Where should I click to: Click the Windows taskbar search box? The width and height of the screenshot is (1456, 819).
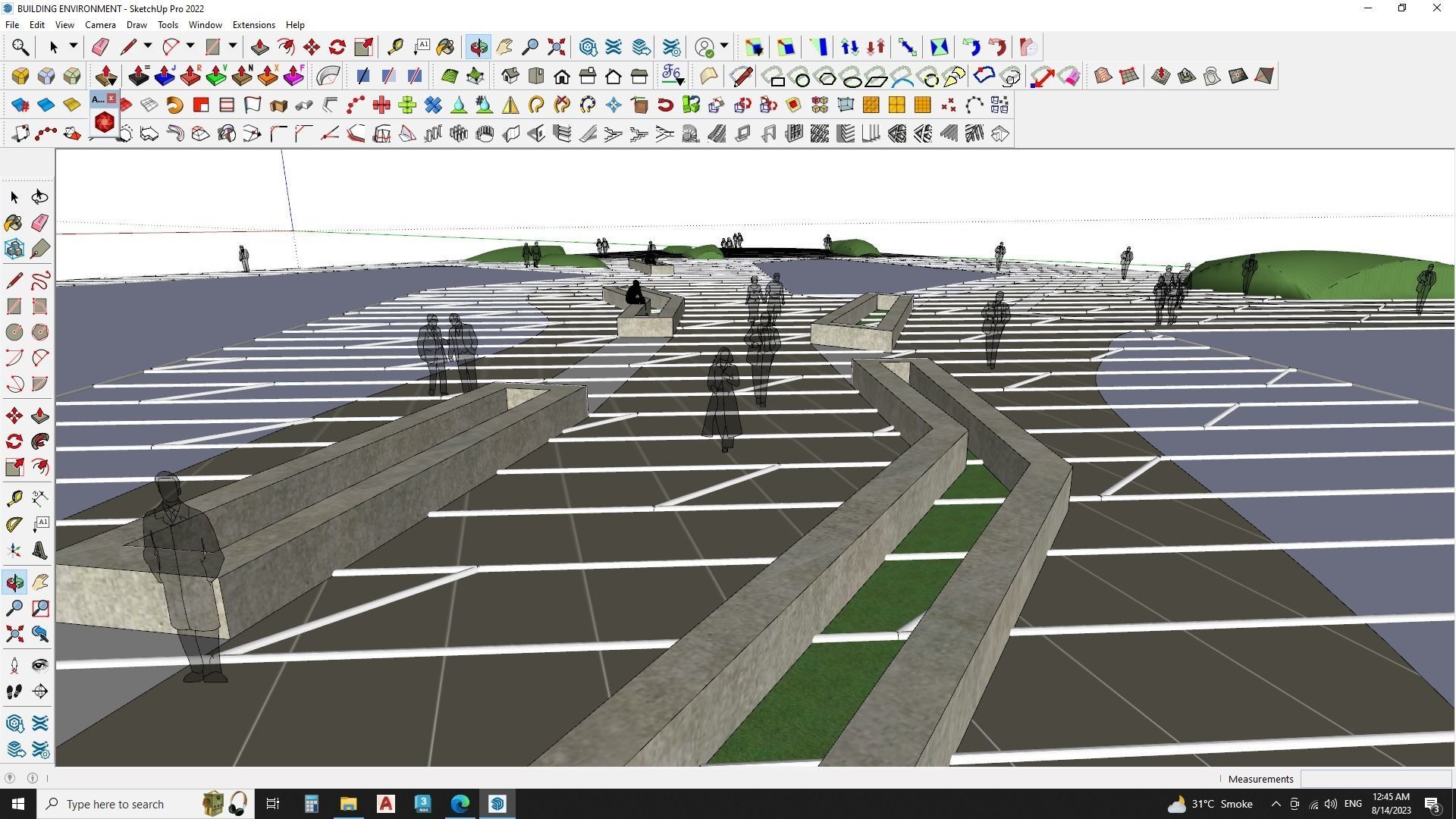[115, 804]
